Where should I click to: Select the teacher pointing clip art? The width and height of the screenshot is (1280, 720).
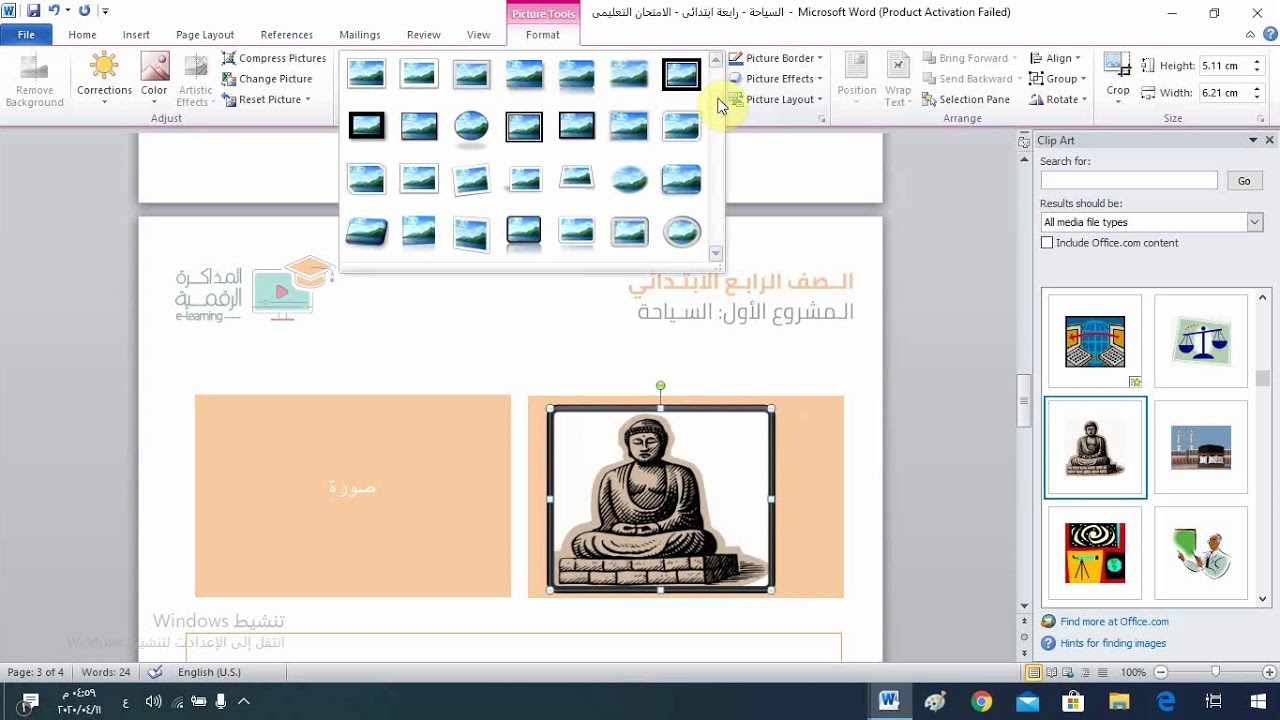click(x=1201, y=553)
